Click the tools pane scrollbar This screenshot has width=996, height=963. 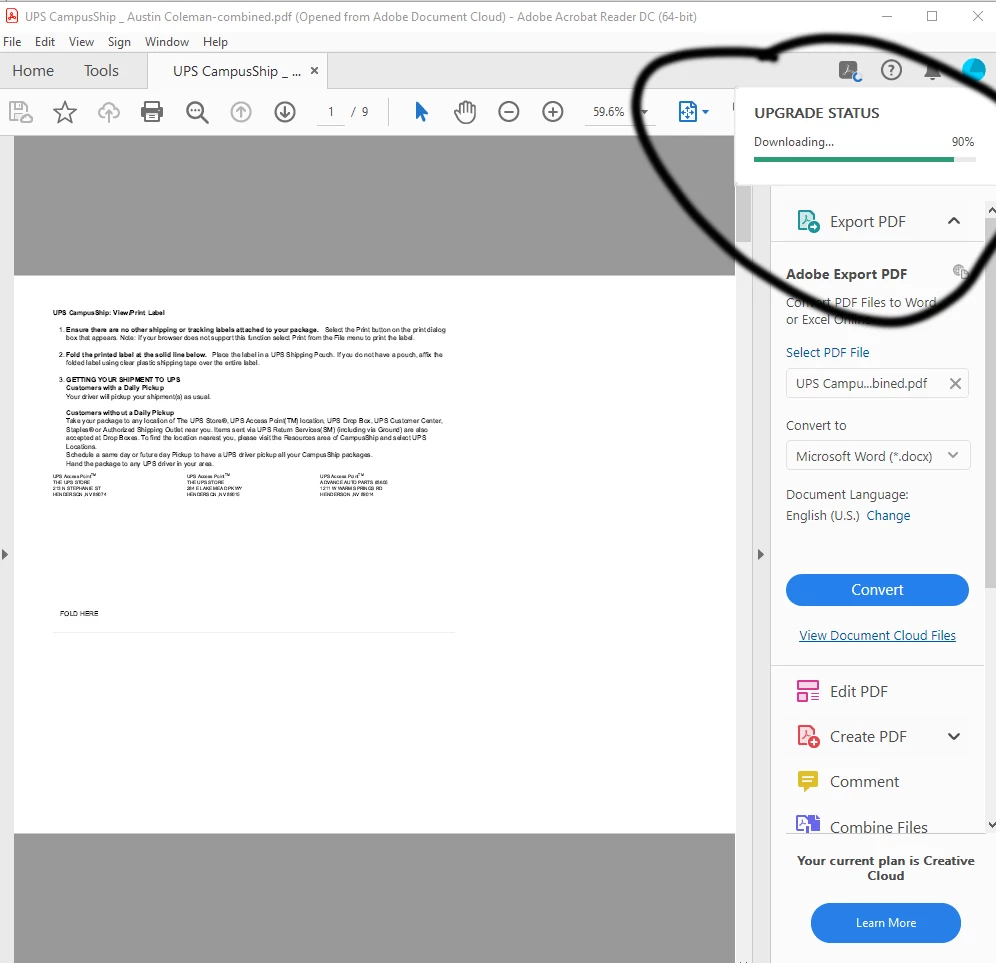point(990,402)
